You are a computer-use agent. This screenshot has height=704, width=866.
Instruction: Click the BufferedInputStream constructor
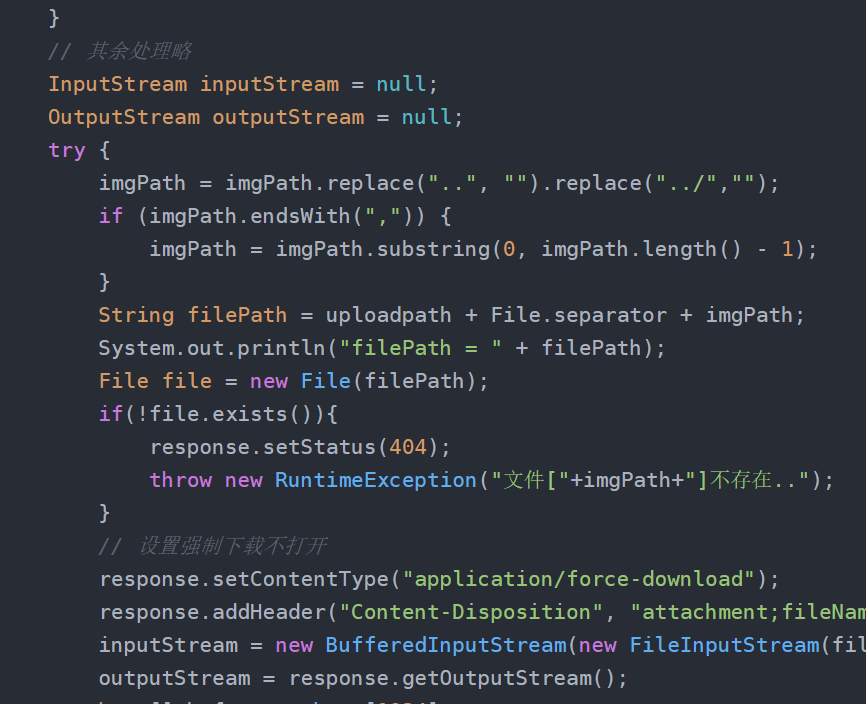[446, 645]
